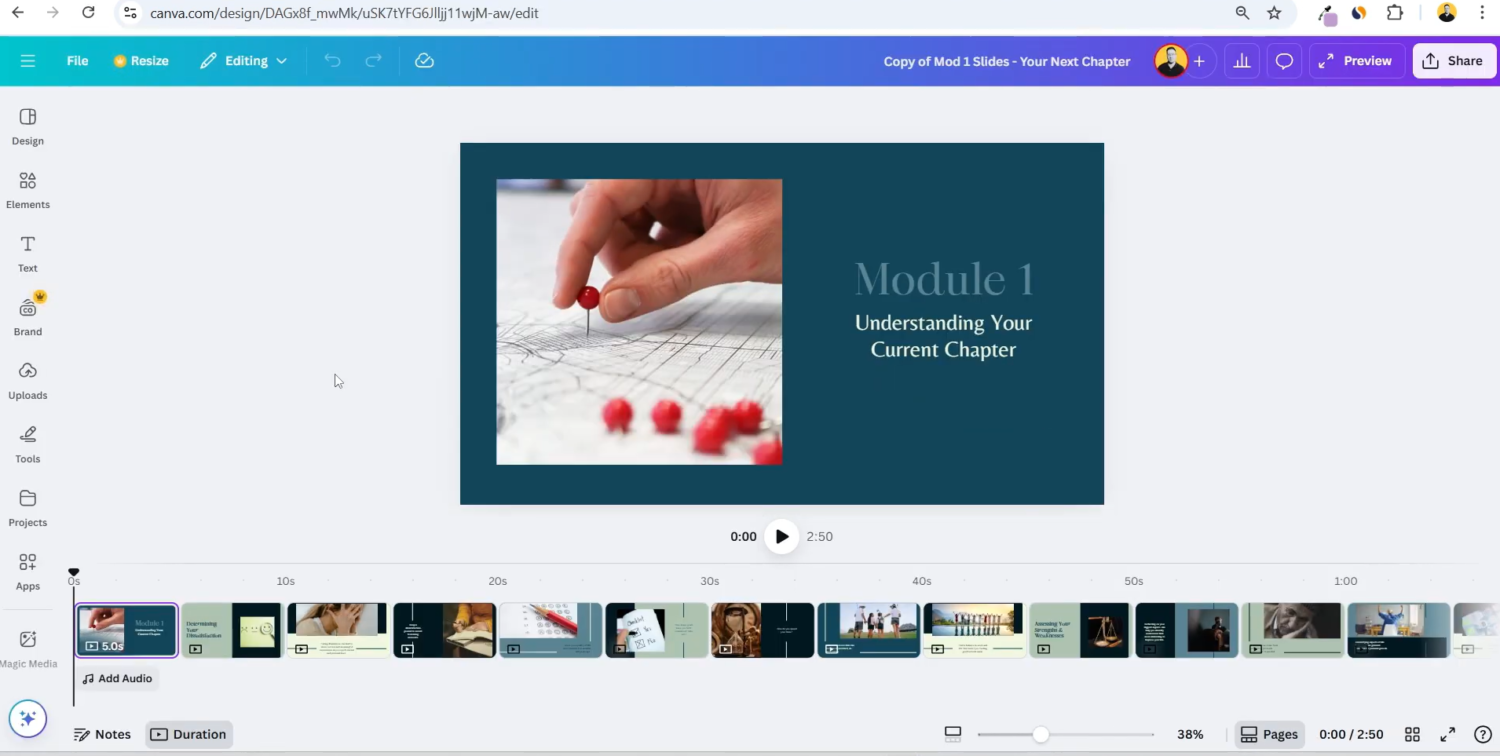This screenshot has height=756, width=1500.
Task: Click the Share button
Action: (1454, 61)
